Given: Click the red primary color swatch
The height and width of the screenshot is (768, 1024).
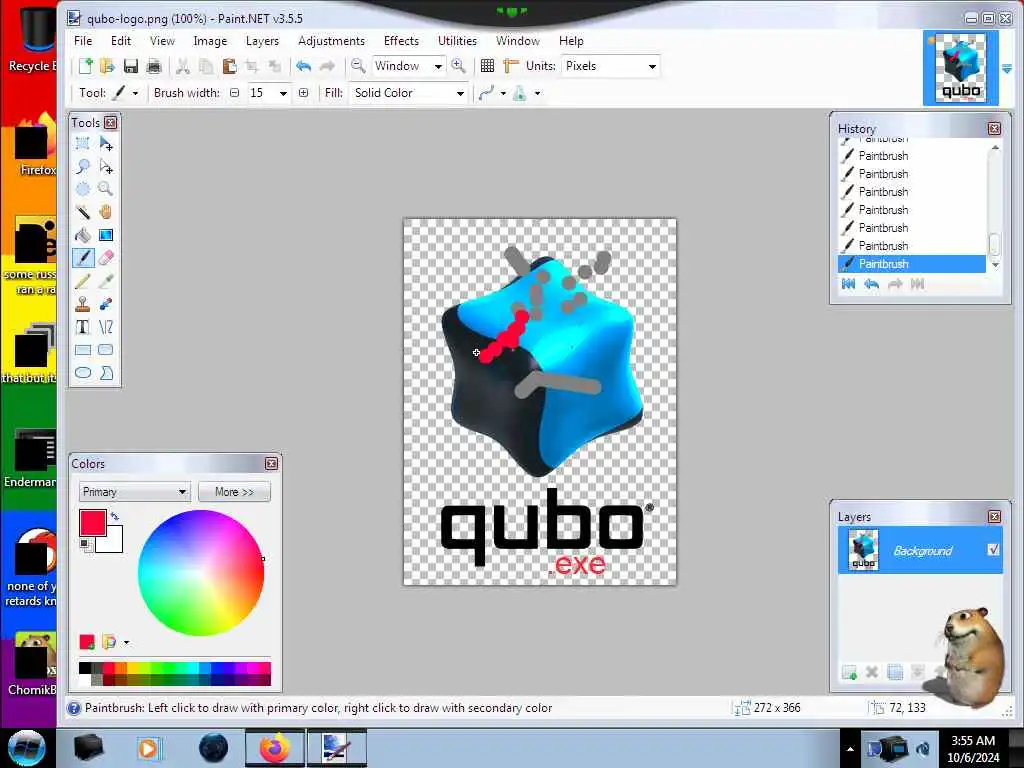Looking at the screenshot, I should point(92,522).
